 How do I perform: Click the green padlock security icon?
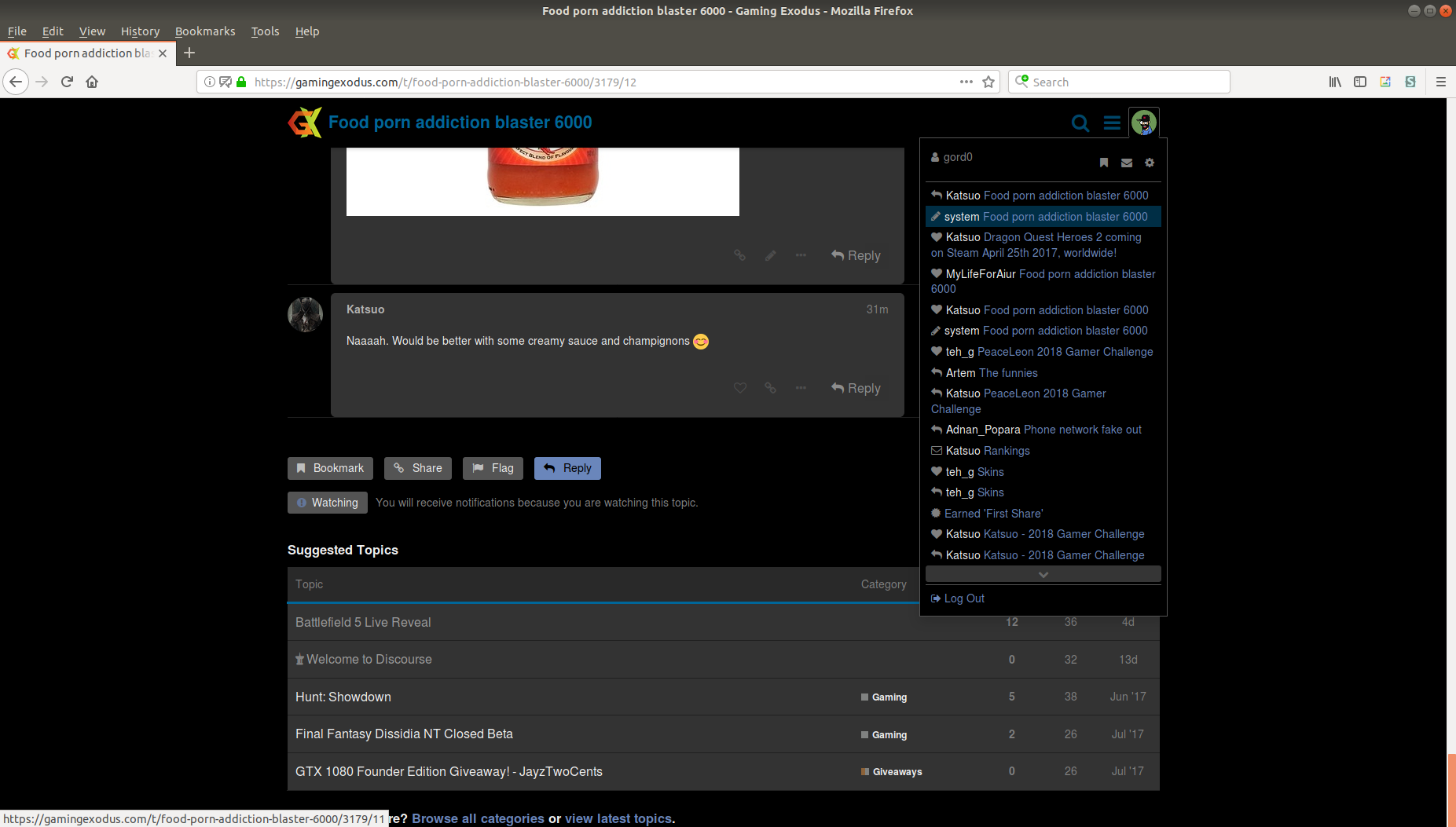(x=241, y=82)
